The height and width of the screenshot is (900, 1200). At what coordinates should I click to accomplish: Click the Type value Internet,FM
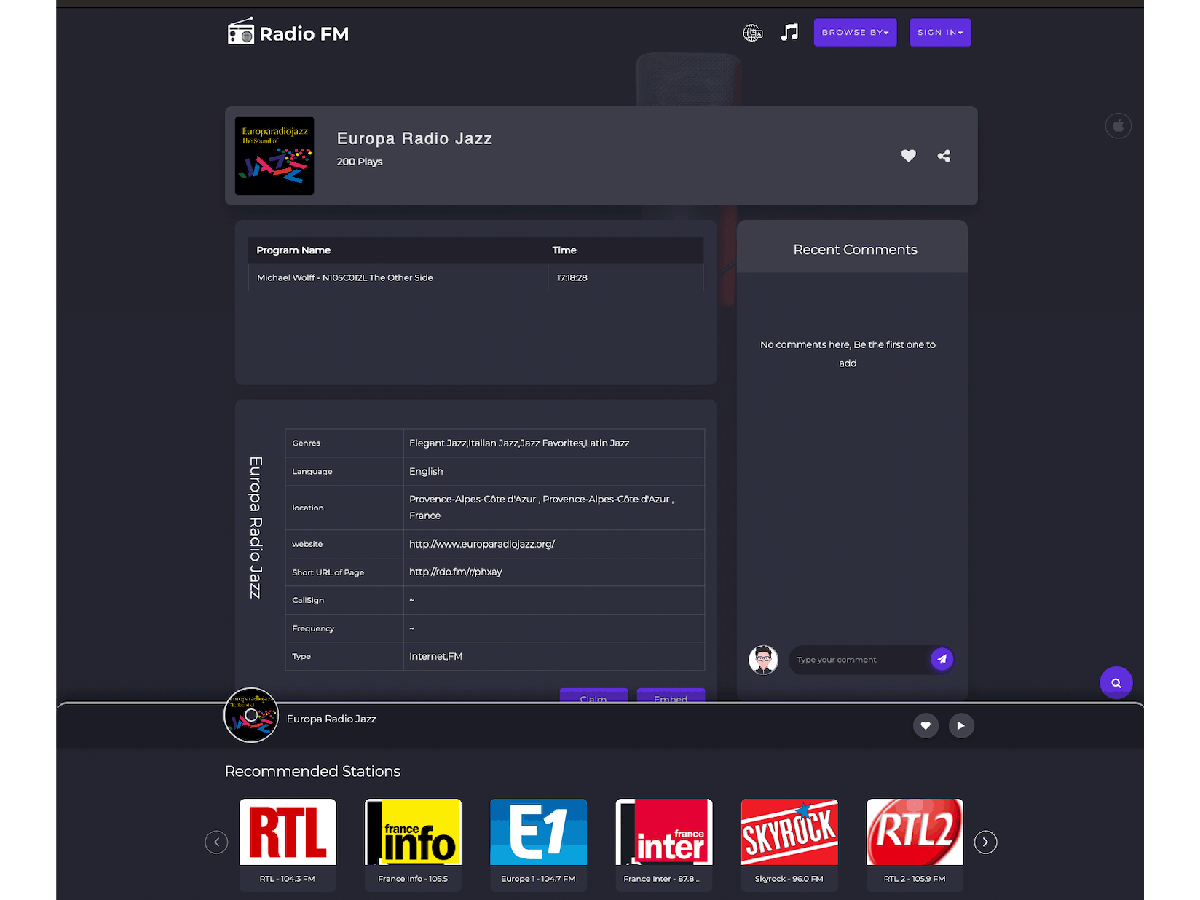(x=435, y=657)
